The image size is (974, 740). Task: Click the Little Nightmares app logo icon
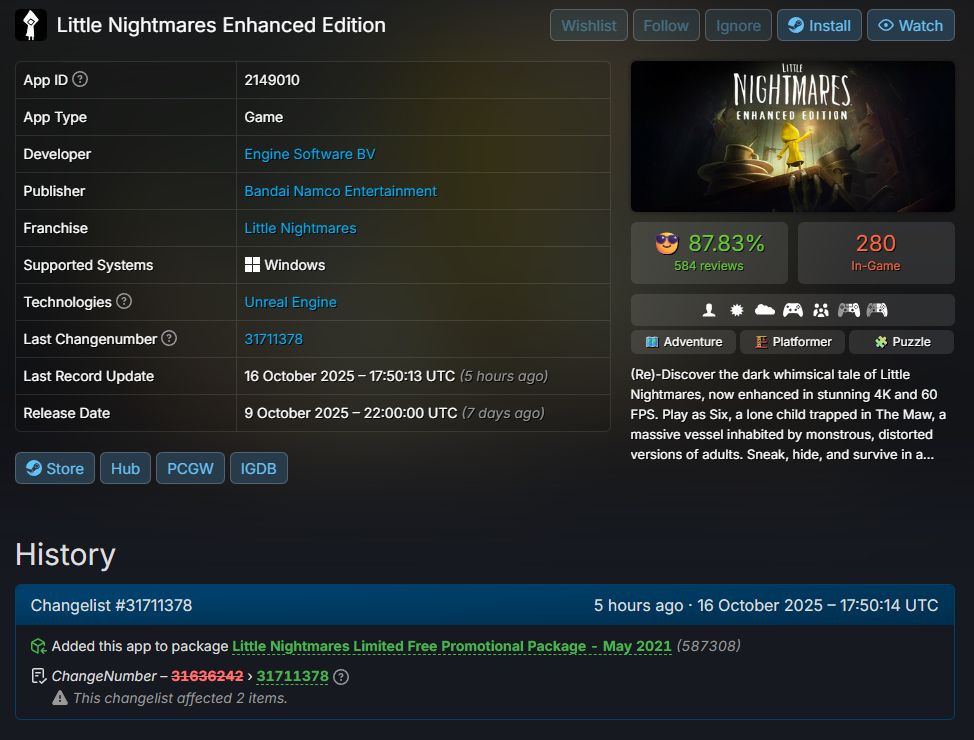coord(30,25)
